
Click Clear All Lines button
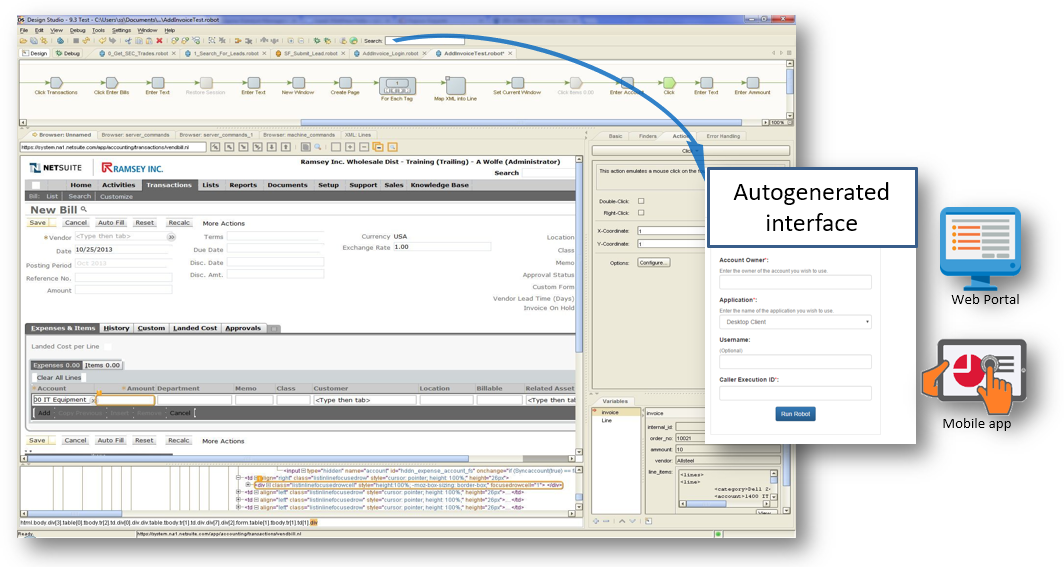(x=58, y=378)
